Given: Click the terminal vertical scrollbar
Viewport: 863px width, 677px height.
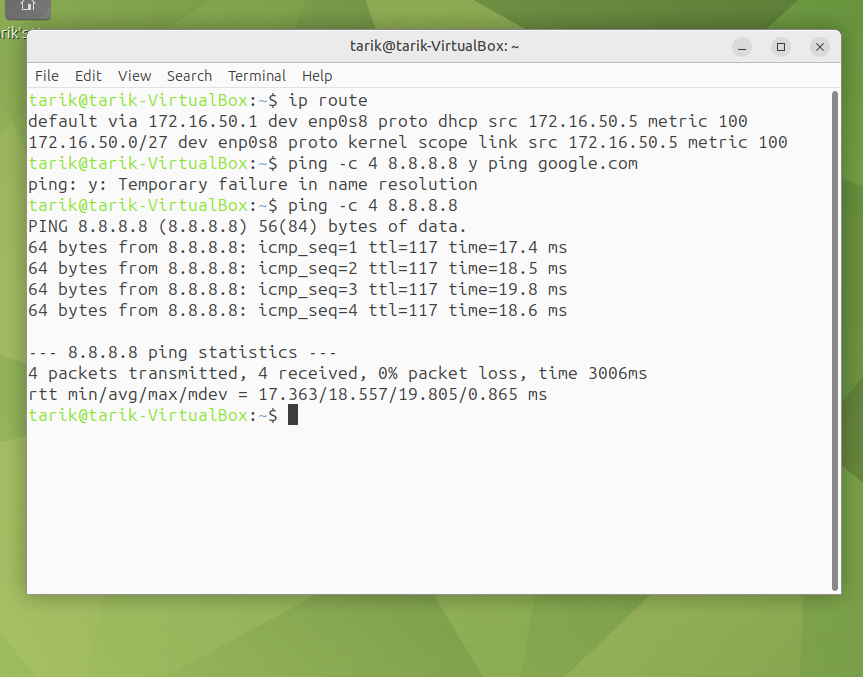Looking at the screenshot, I should click(x=835, y=341).
